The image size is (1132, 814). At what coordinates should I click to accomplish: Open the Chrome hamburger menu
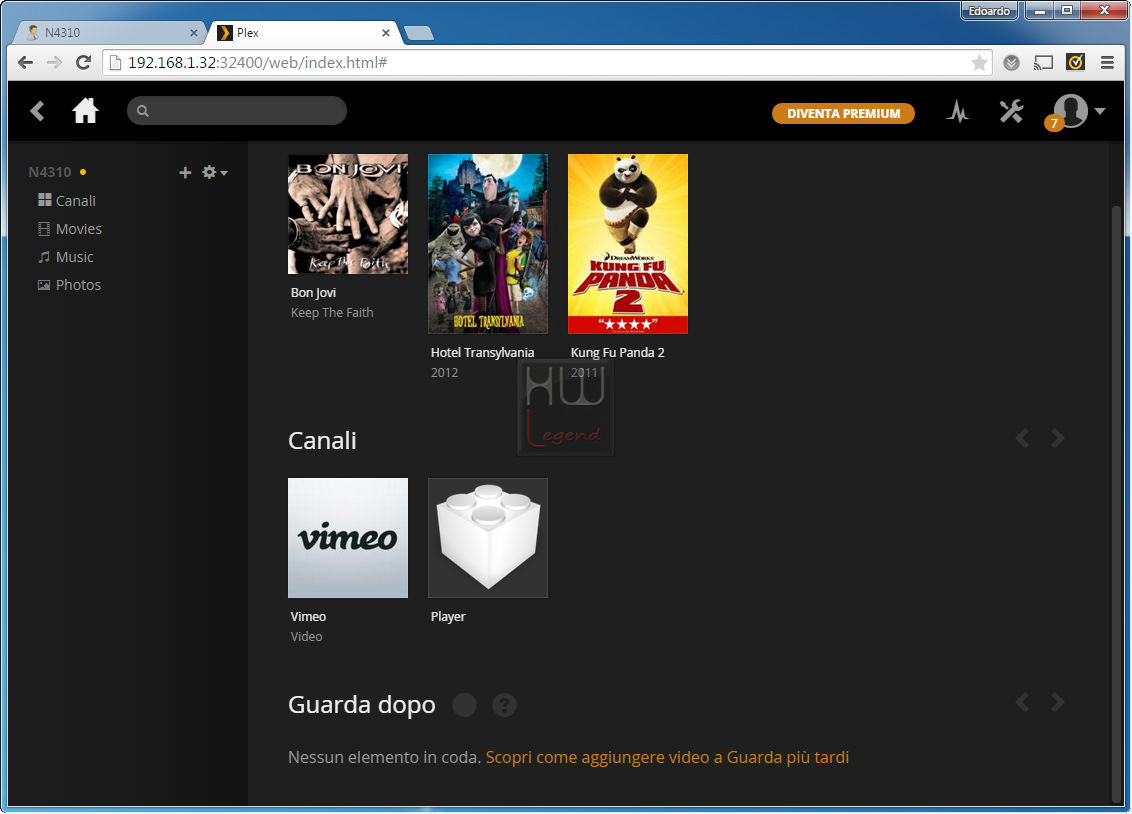[x=1107, y=63]
